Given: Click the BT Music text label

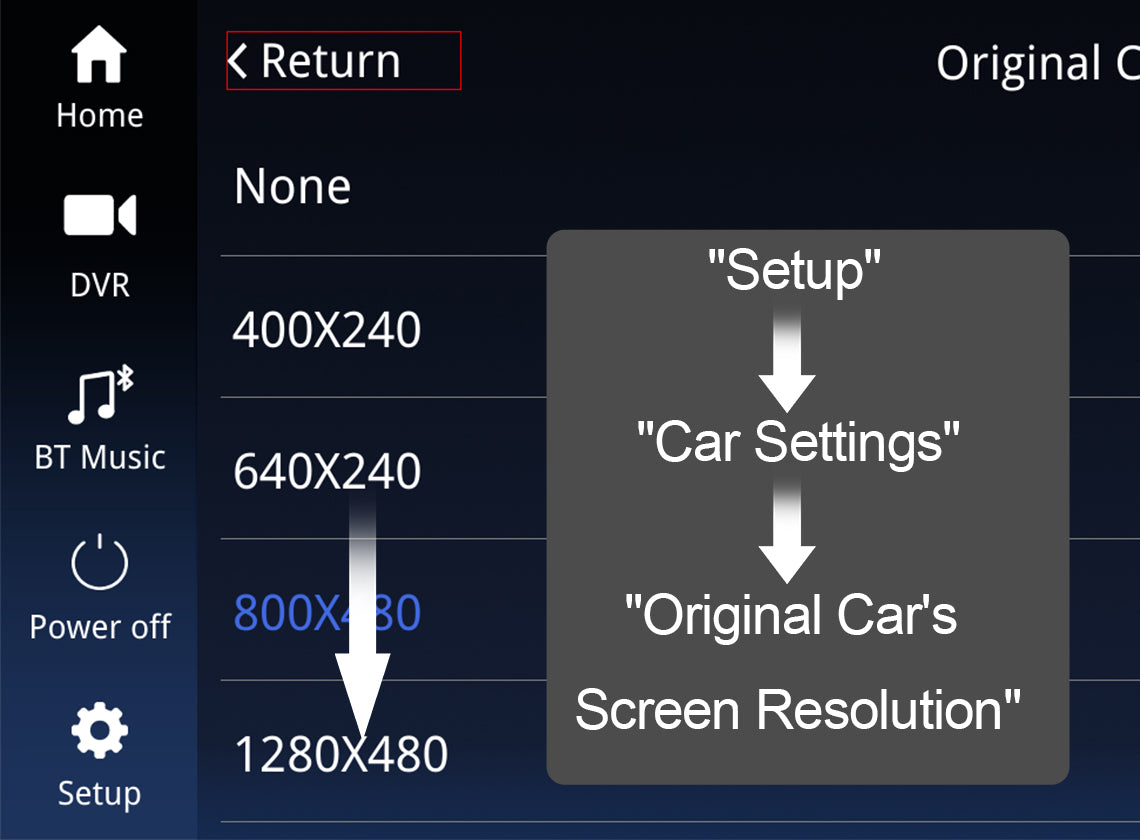Looking at the screenshot, I should click(x=99, y=457).
